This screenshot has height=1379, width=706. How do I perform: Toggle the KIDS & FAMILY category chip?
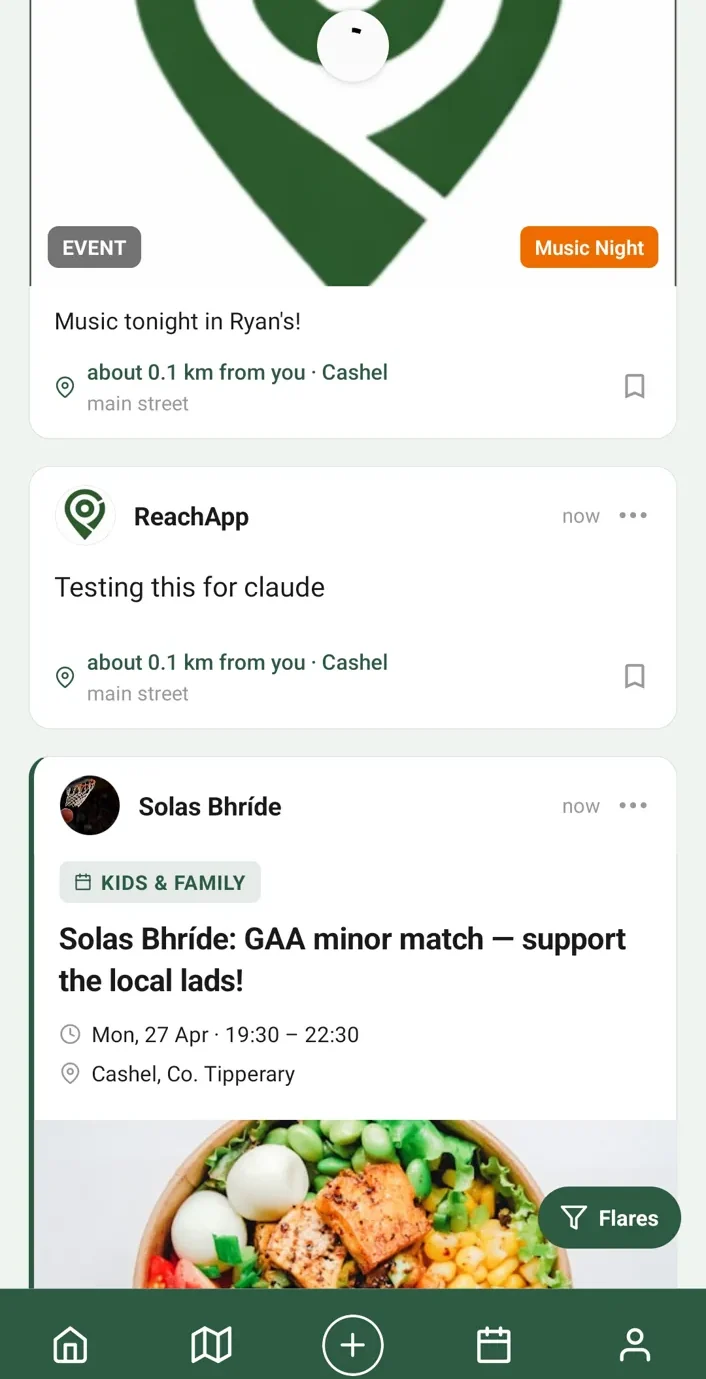[x=159, y=882]
